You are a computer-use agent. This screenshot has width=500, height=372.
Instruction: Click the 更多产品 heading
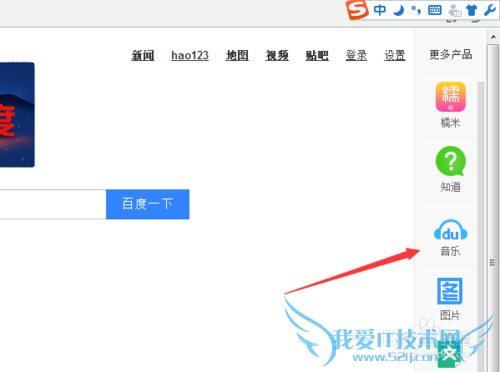pos(451,54)
